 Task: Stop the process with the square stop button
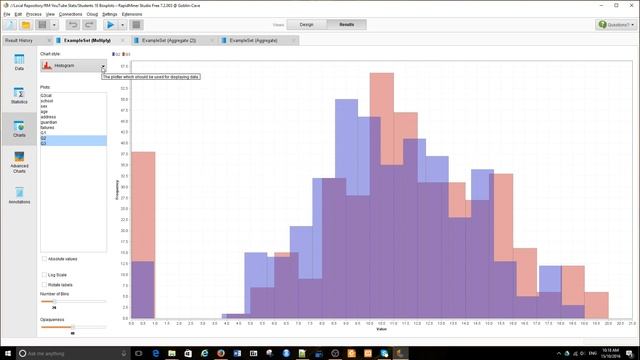[136, 25]
